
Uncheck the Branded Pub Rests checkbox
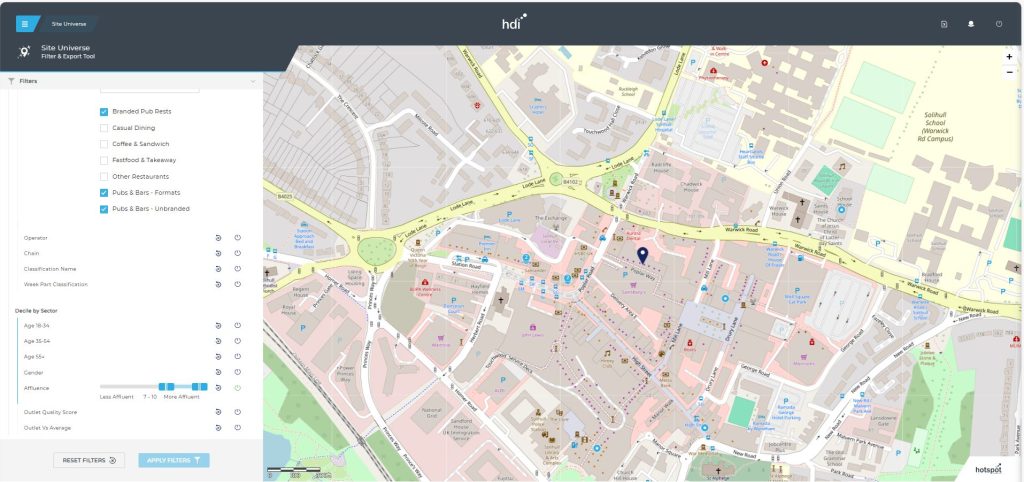[x=104, y=112]
